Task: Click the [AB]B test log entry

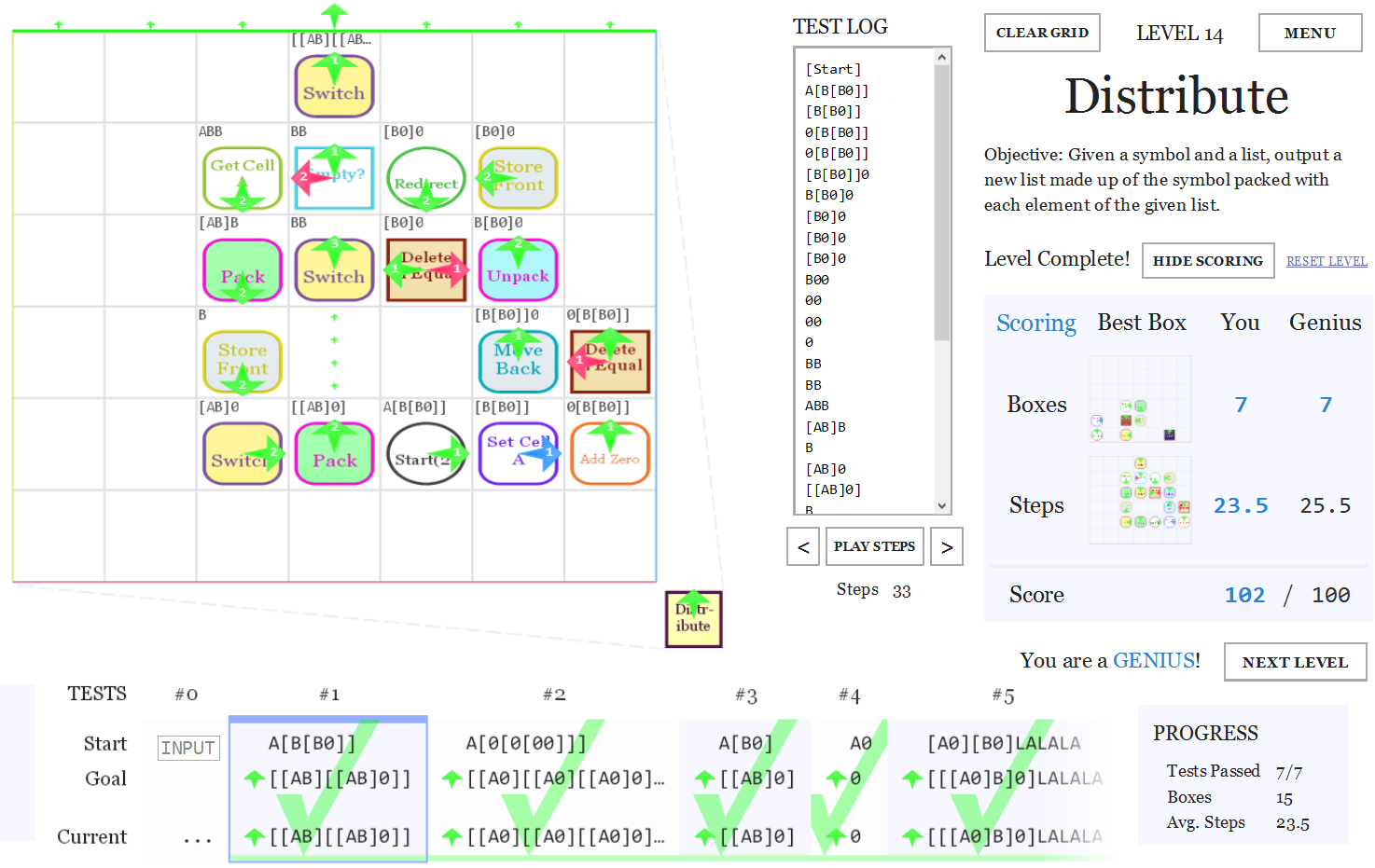Action: [826, 427]
